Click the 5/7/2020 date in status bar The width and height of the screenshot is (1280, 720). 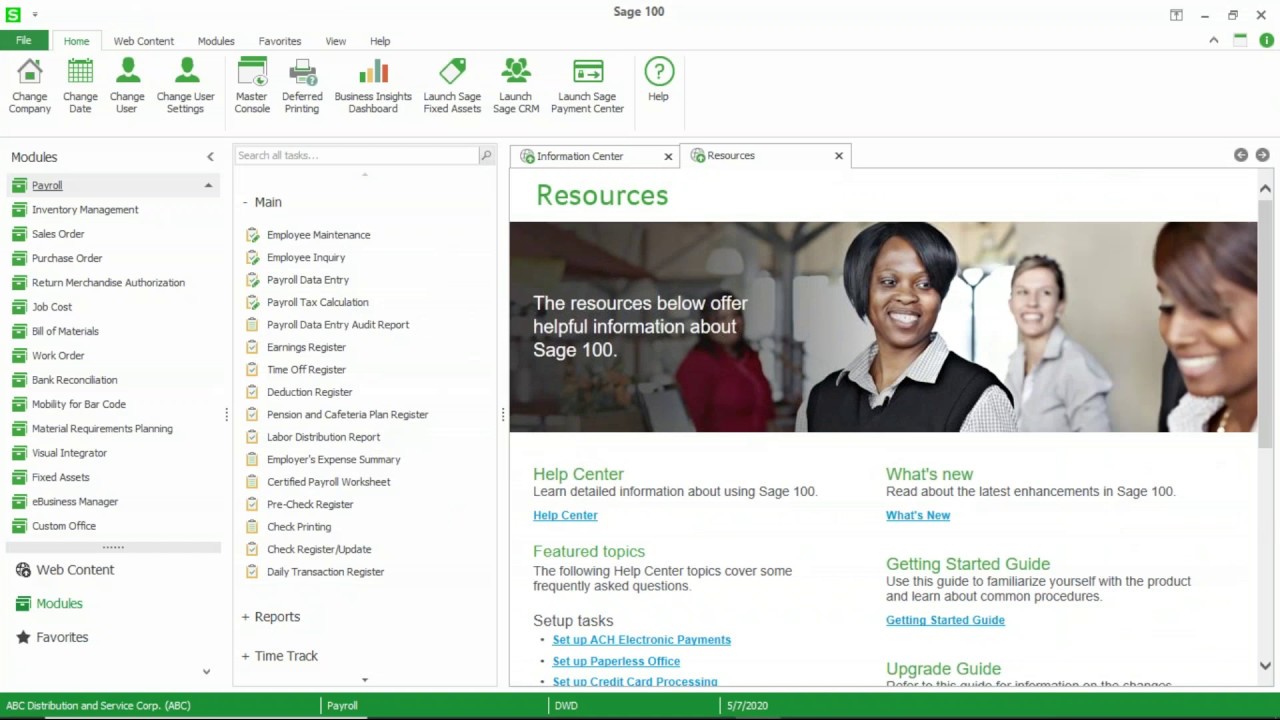[x=747, y=706]
